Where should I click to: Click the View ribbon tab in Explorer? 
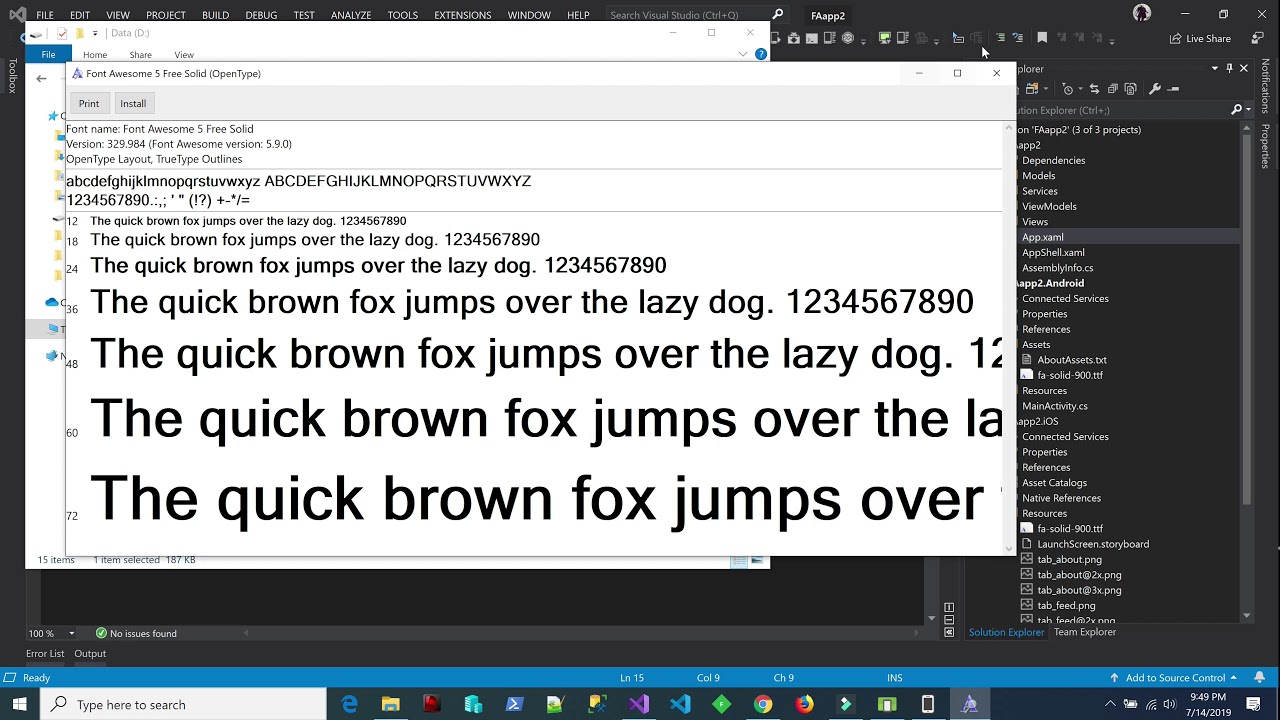(x=184, y=55)
